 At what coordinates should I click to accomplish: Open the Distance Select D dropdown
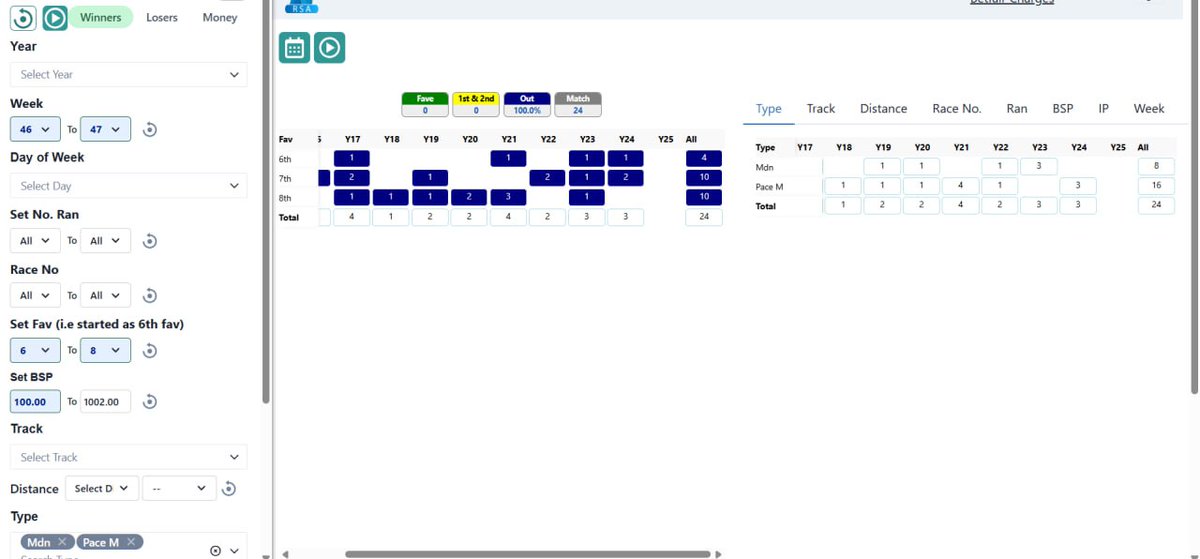(101, 489)
